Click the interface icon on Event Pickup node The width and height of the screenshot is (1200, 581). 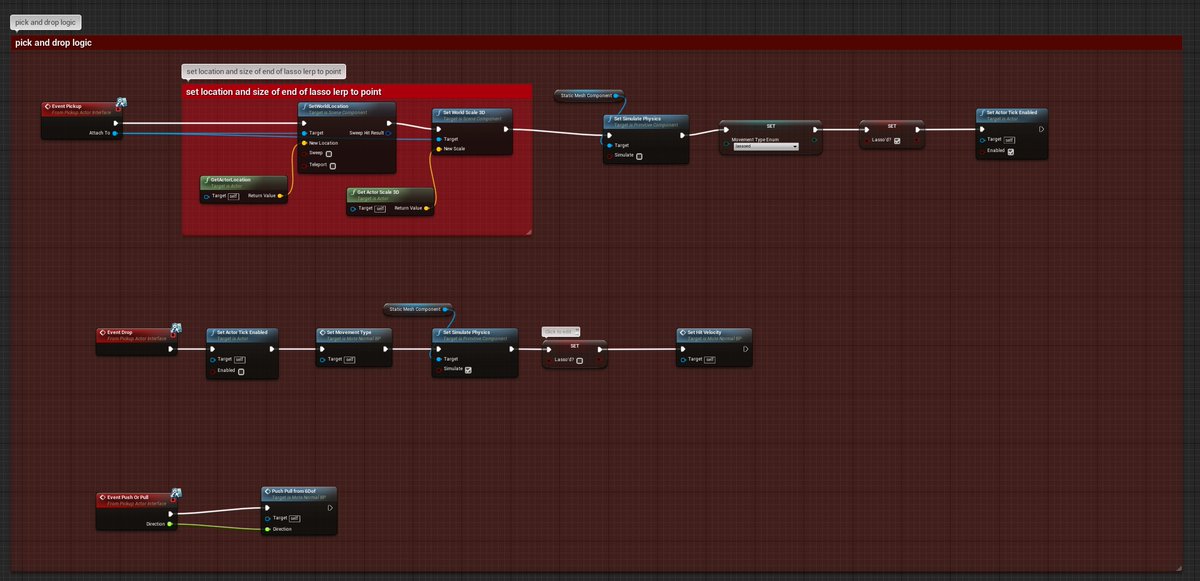tap(121, 102)
